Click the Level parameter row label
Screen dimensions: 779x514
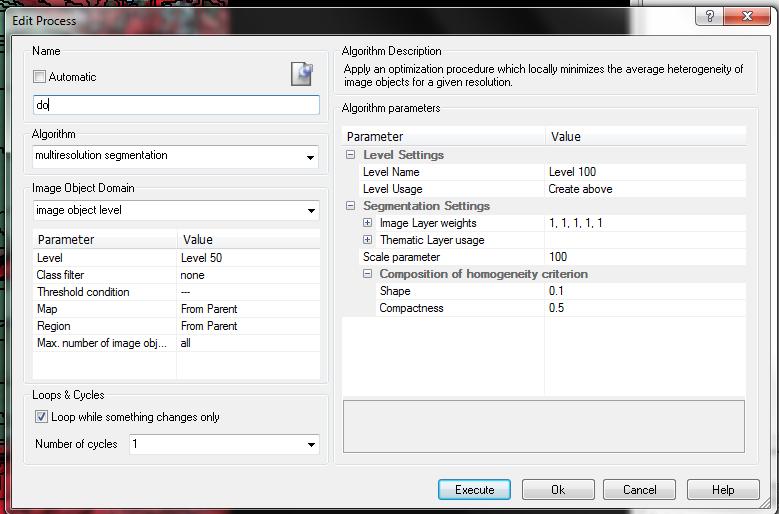(x=50, y=258)
